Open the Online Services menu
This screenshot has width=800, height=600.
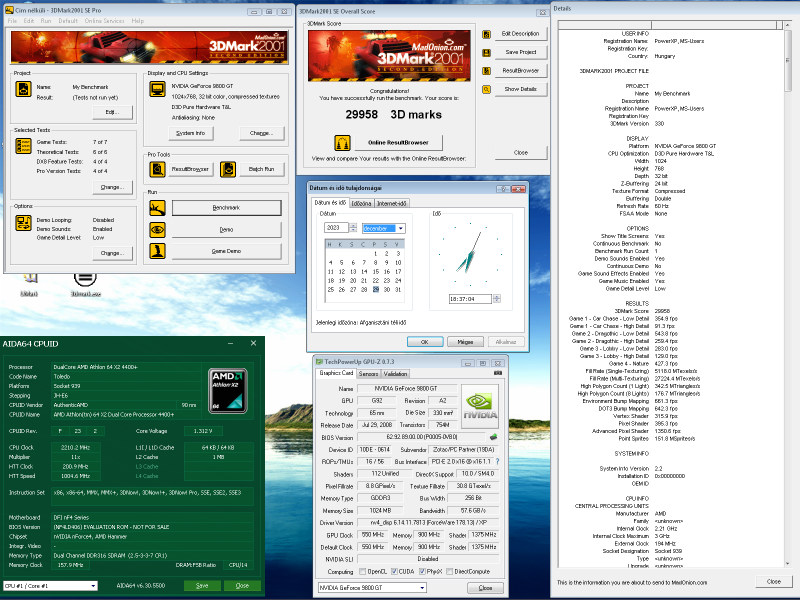(x=104, y=21)
